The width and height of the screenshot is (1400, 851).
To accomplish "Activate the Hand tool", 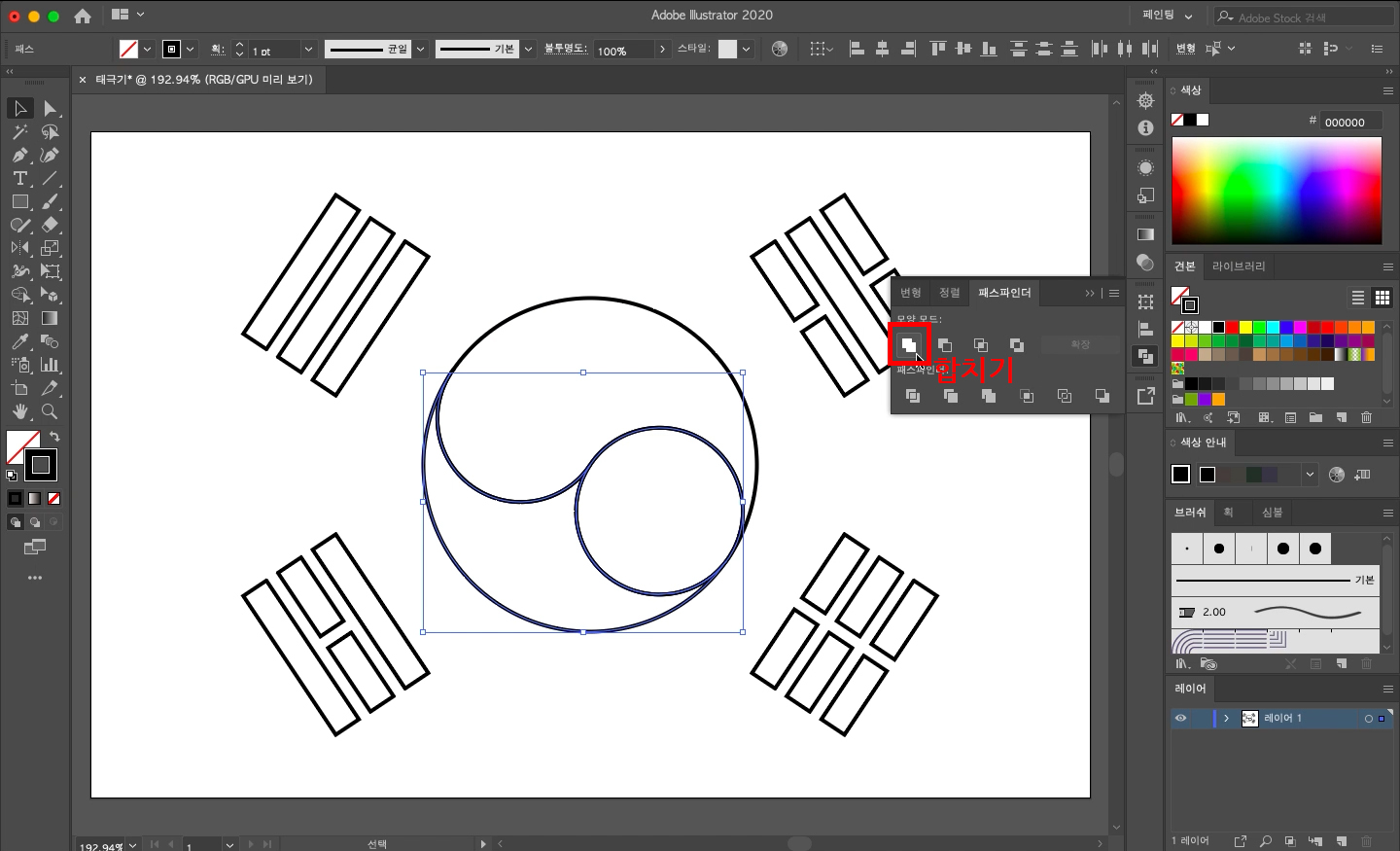I will click(19, 411).
